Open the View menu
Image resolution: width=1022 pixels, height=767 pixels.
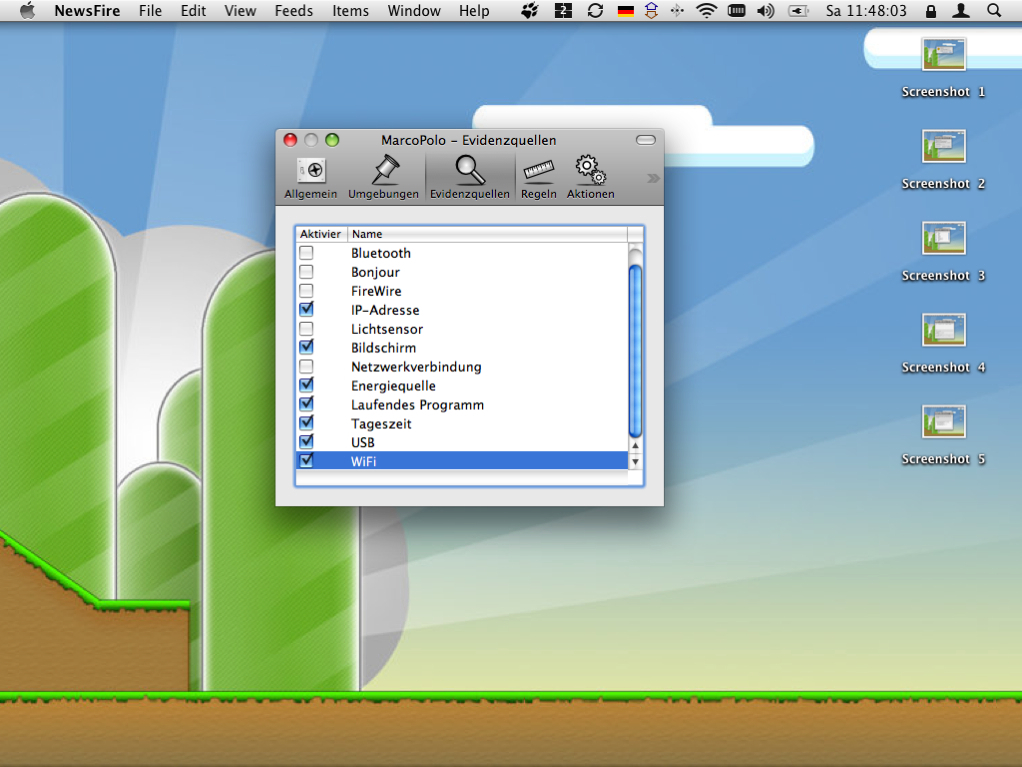tap(240, 10)
